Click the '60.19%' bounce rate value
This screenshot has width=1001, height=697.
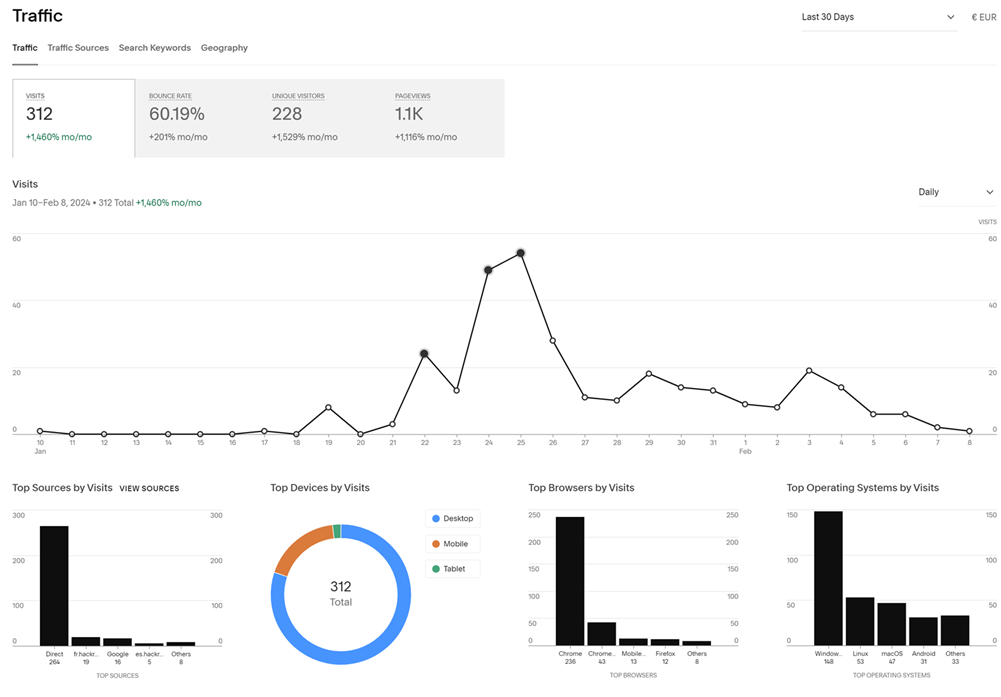coord(177,114)
